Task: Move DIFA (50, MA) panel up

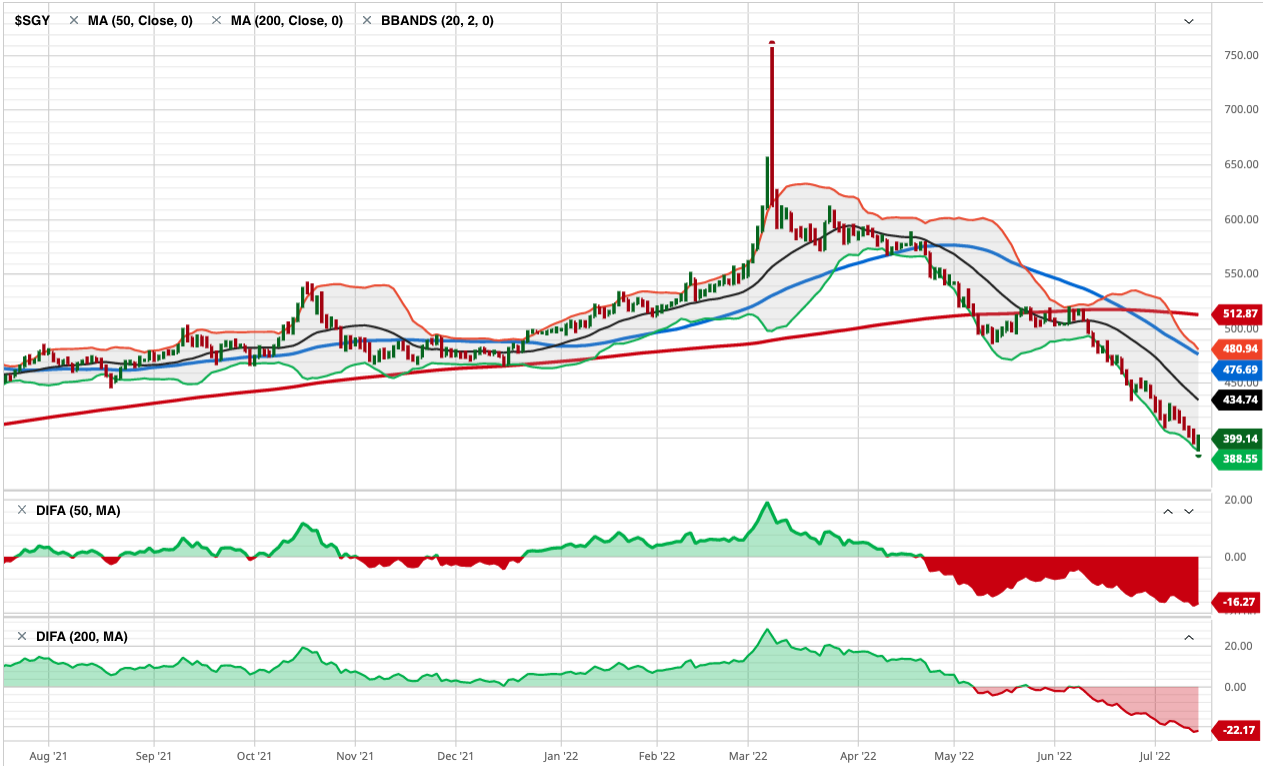Action: click(x=1167, y=511)
